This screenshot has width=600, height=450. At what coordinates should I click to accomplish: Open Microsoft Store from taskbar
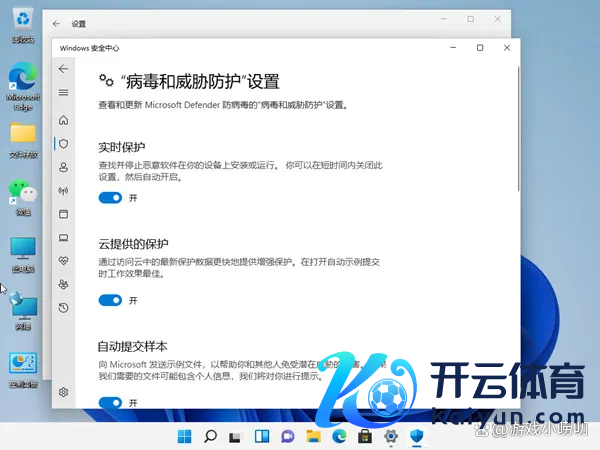(366, 436)
